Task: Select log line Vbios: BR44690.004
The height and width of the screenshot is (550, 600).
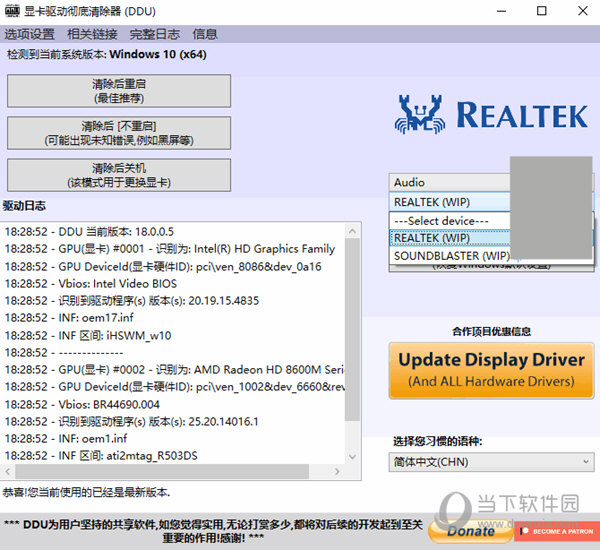Action: 82,405
